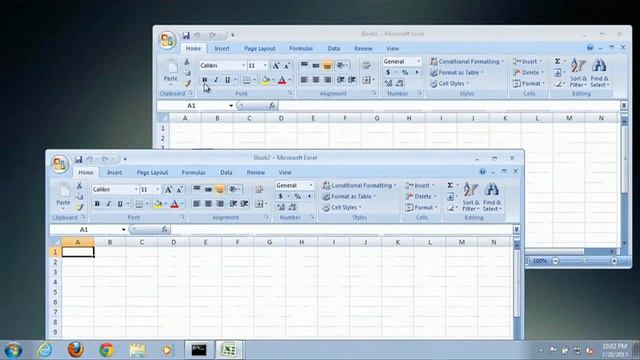The width and height of the screenshot is (640, 360).
Task: Click the Office button in Book2 window
Action: (x=60, y=164)
